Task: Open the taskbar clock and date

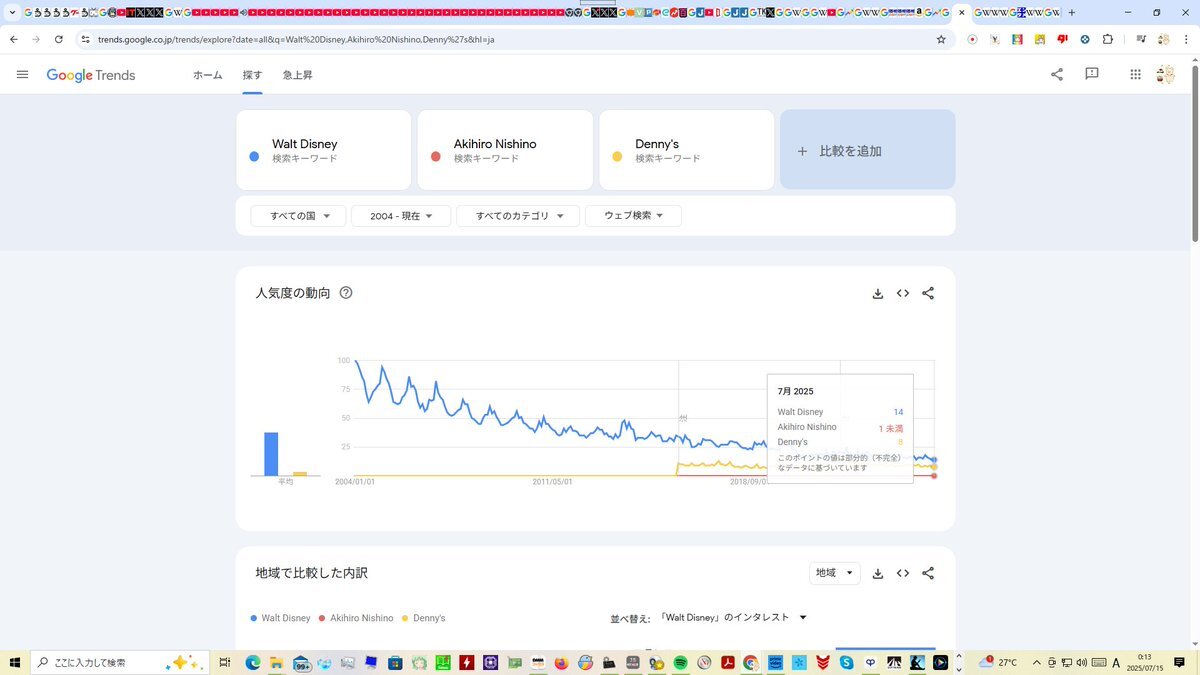Action: click(x=1143, y=662)
